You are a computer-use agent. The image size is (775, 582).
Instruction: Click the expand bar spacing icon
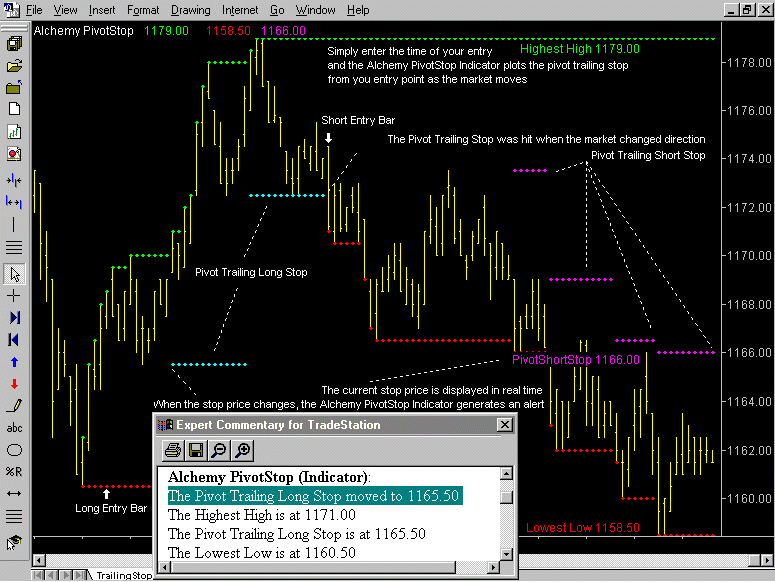[14, 202]
